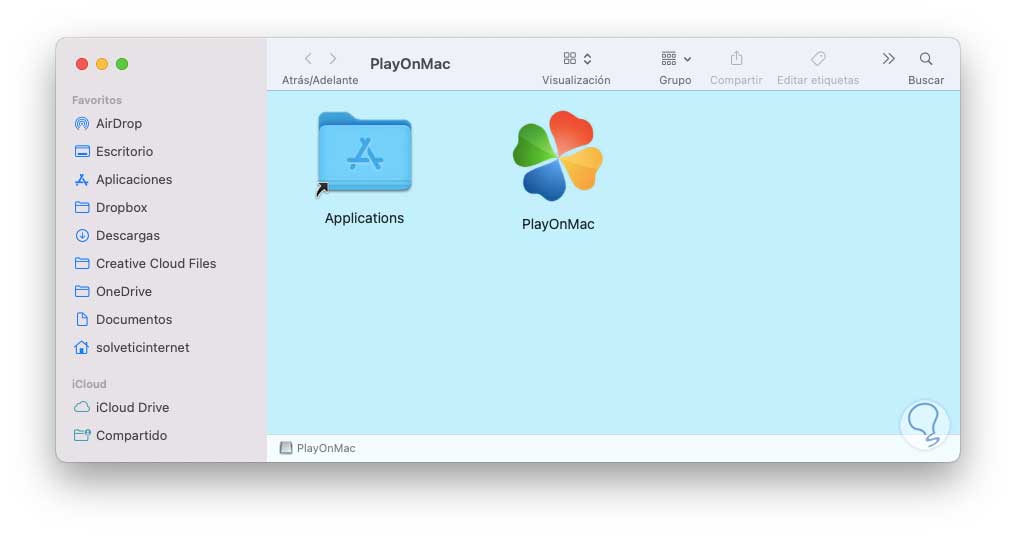
Task: Open the Grupo grouping dropdown
Action: 676,59
